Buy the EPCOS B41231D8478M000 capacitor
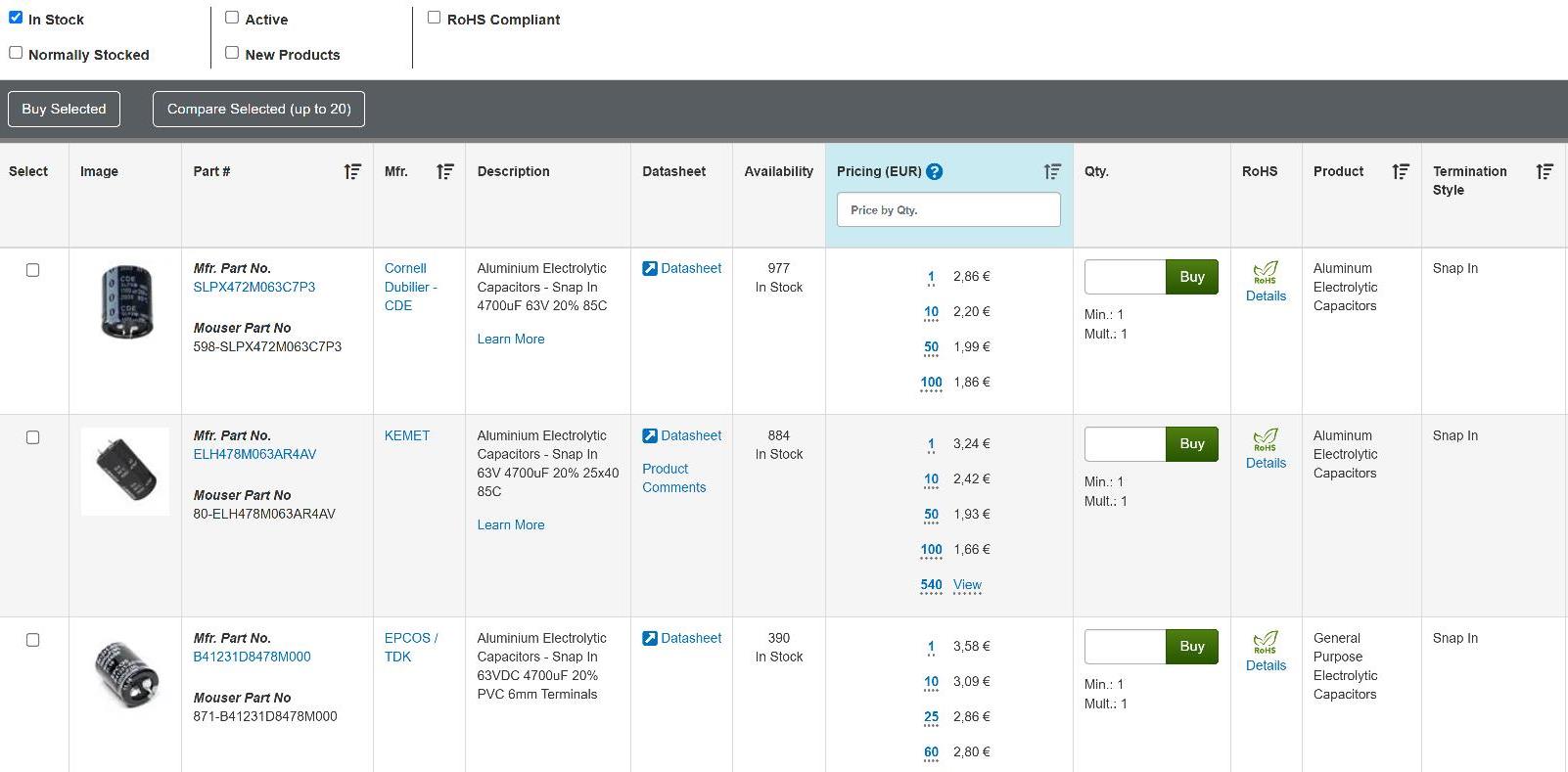 click(1191, 647)
